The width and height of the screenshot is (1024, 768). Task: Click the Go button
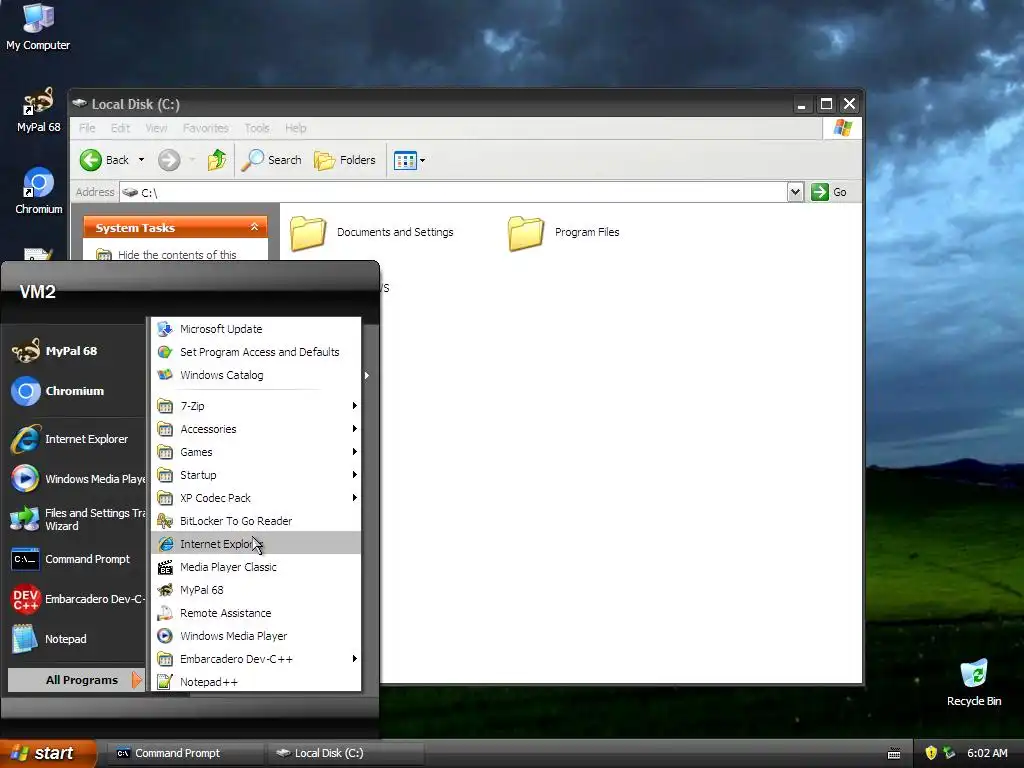829,192
